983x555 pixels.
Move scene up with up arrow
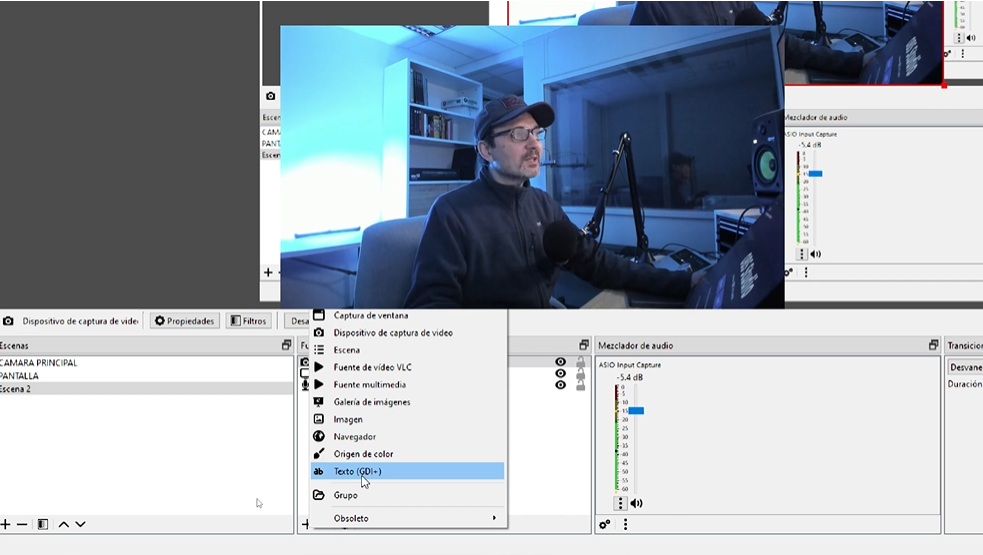pos(63,524)
